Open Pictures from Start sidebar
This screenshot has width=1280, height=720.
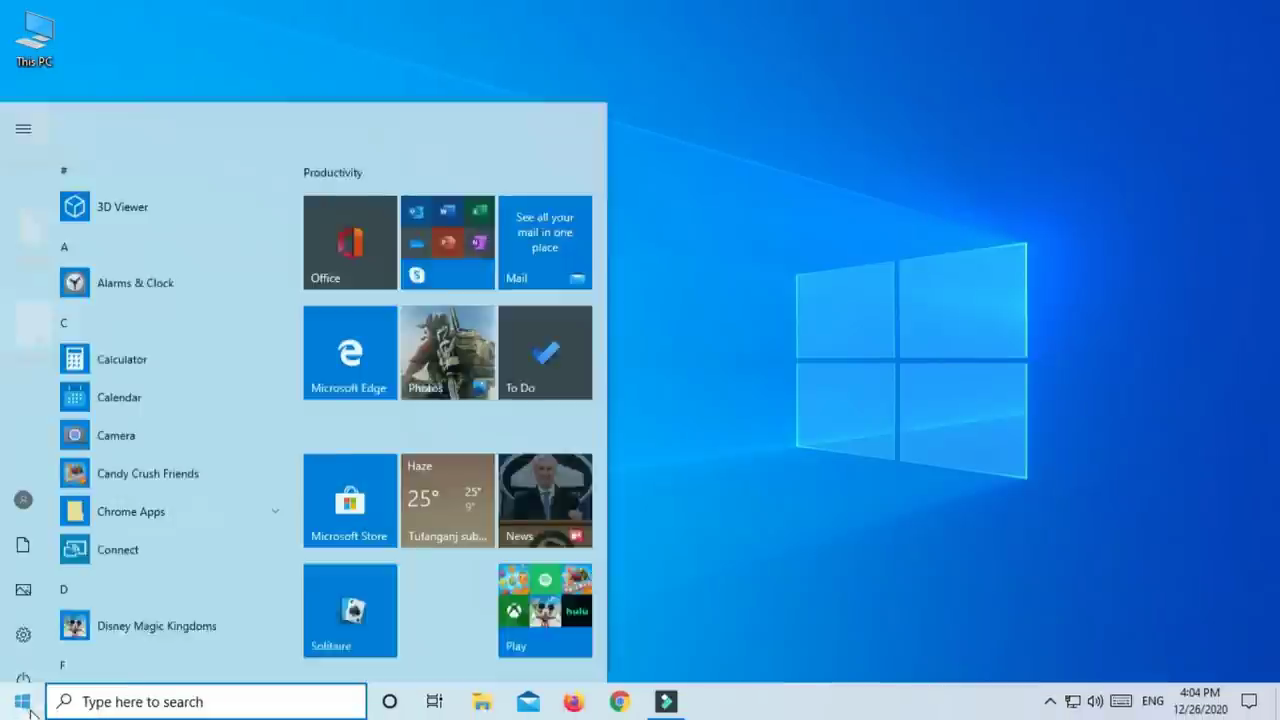(x=23, y=590)
